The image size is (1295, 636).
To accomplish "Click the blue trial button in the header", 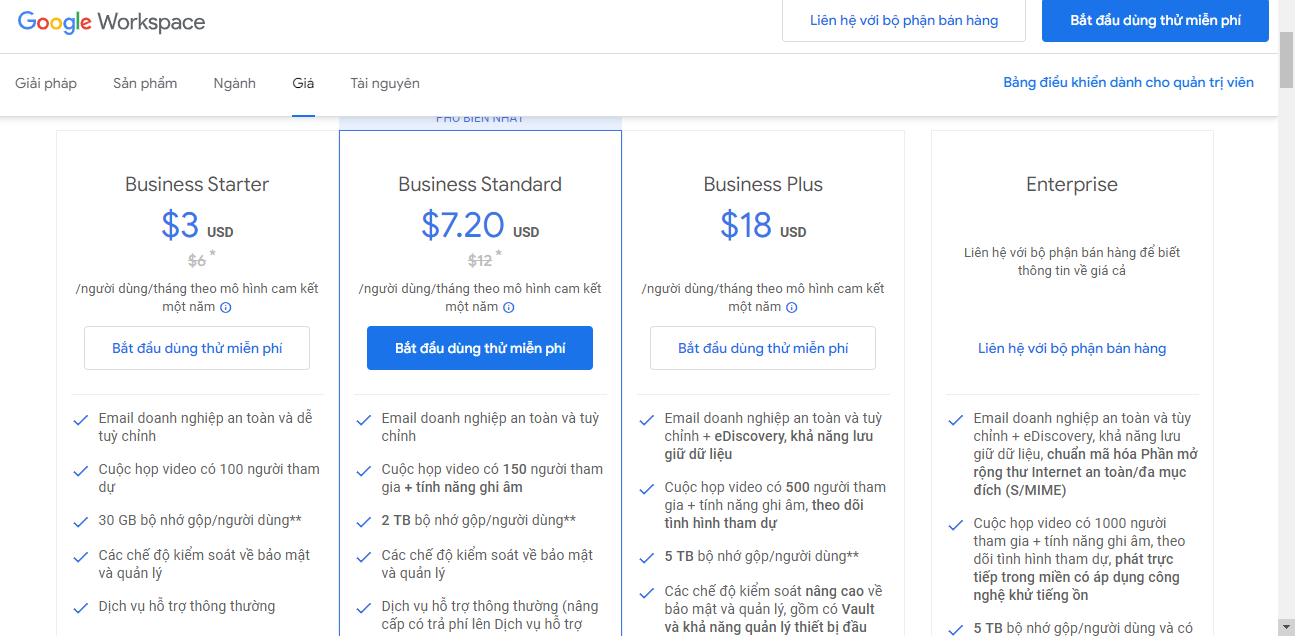I will (1155, 20).
